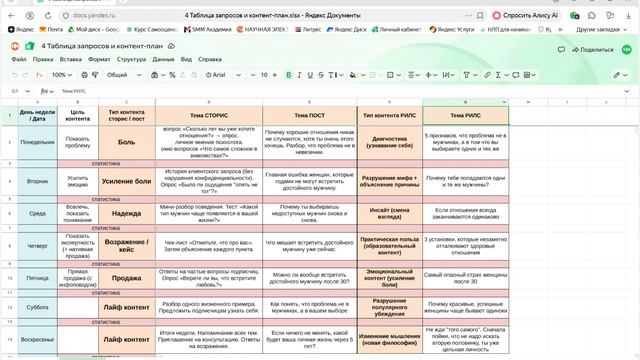Toggle strikethrough formatting
Viewport: 640px width, 360px height.
(321, 75)
